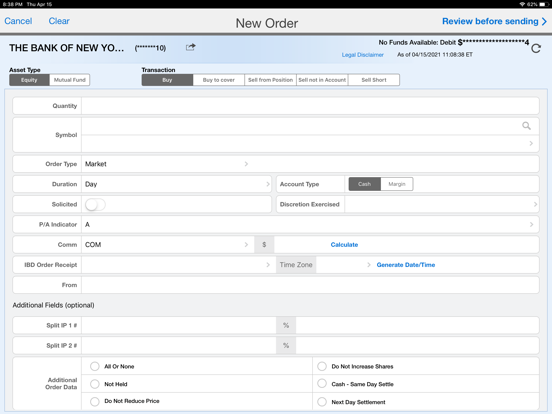The height and width of the screenshot is (414, 552).
Task: Tap Generate Date/Time link
Action: (x=406, y=265)
